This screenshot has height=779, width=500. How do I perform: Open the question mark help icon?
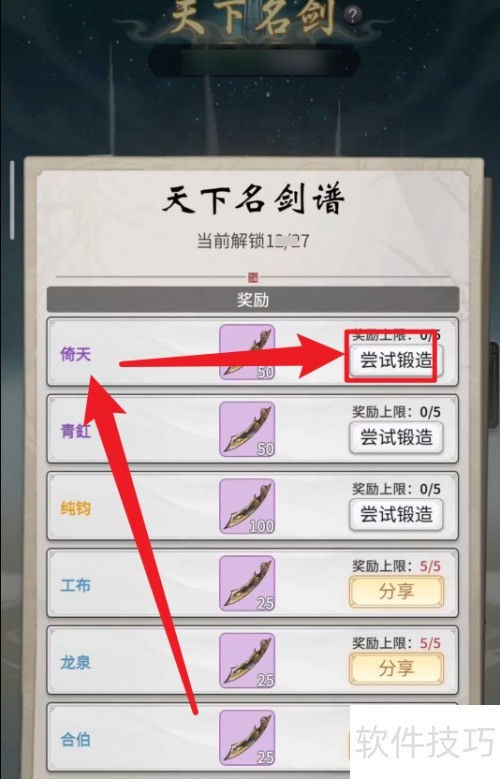[x=352, y=15]
